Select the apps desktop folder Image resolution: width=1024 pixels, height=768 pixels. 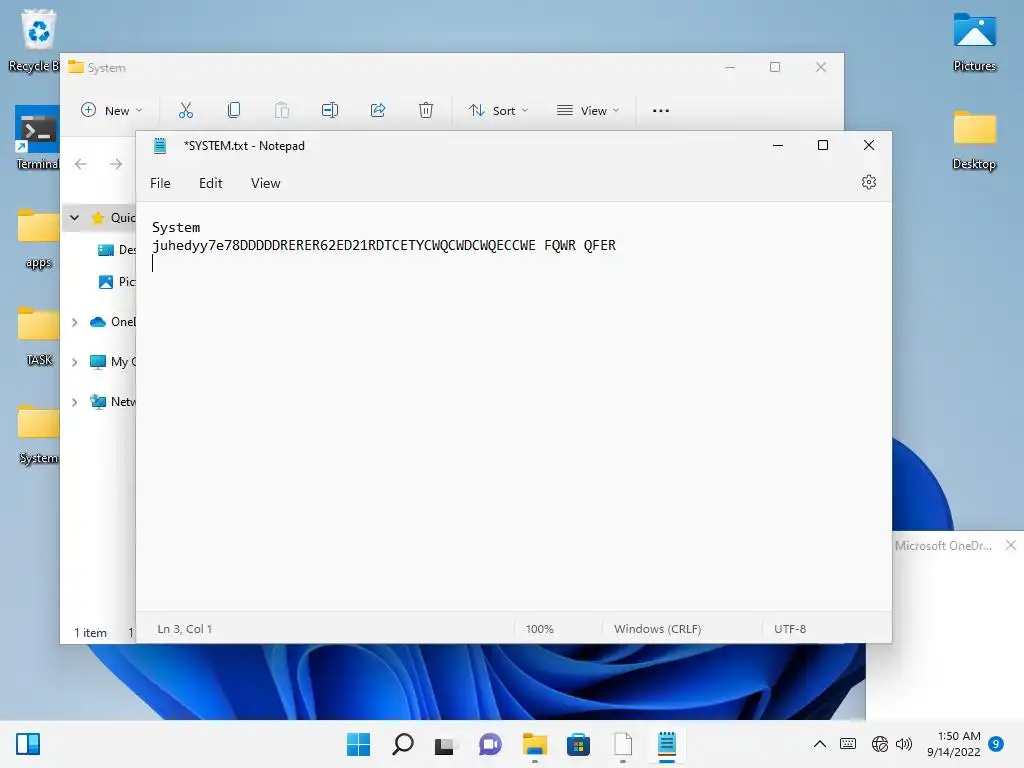38,238
